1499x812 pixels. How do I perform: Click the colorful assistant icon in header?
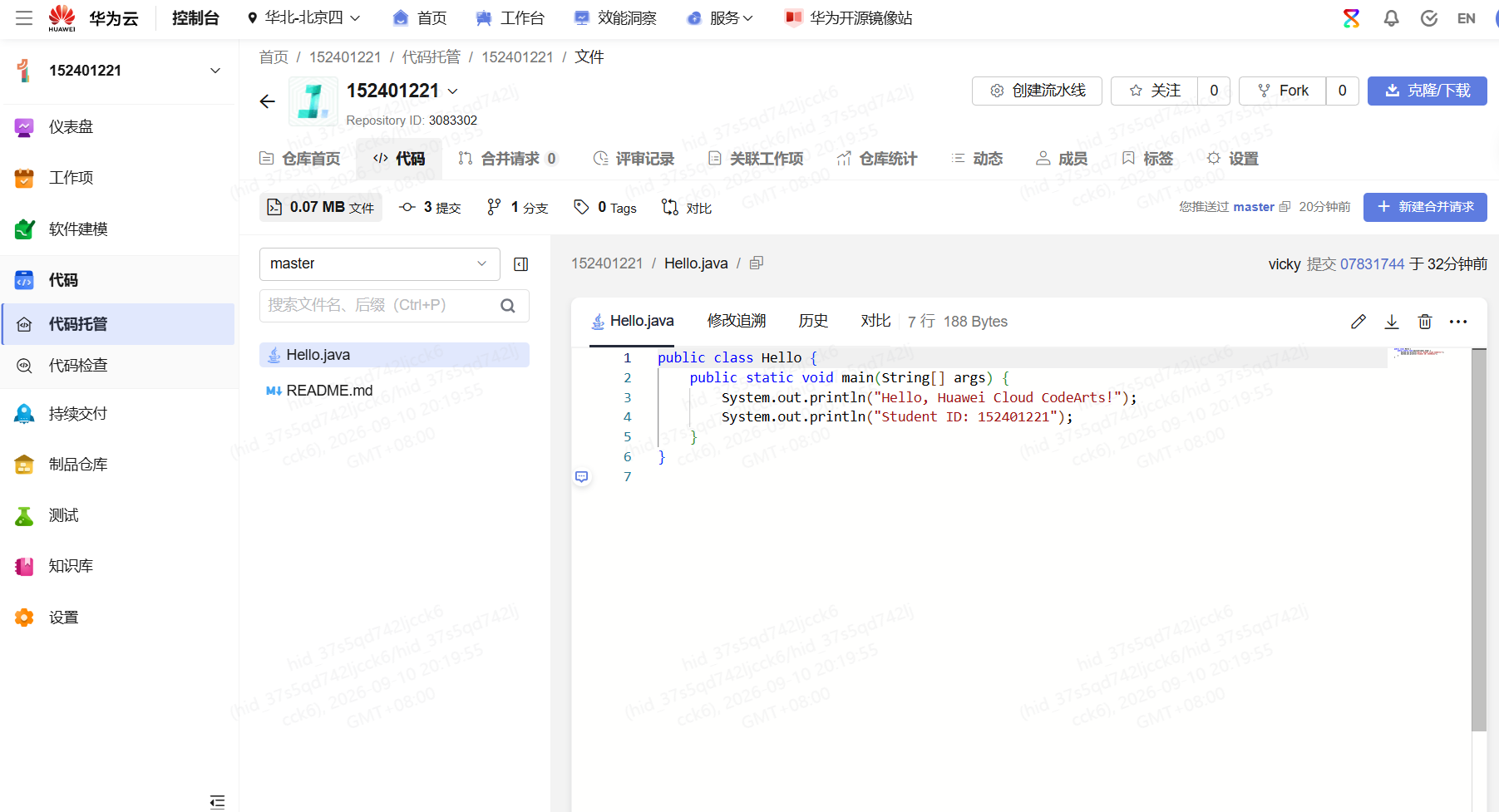click(1352, 18)
